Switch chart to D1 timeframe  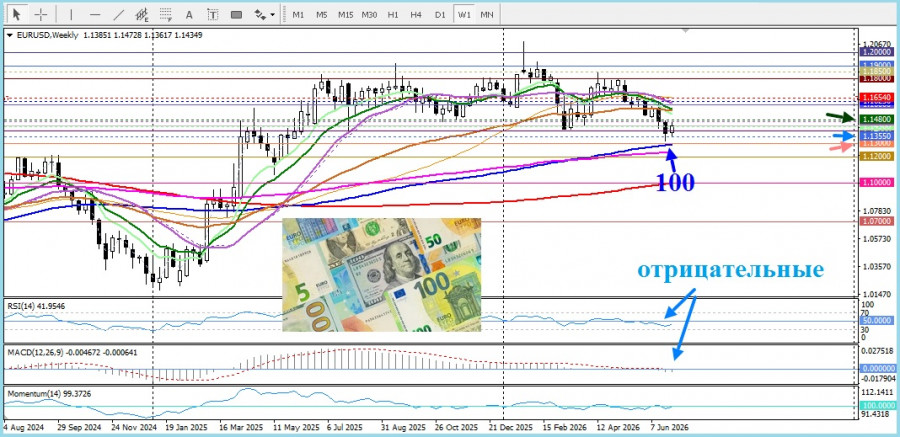440,14
